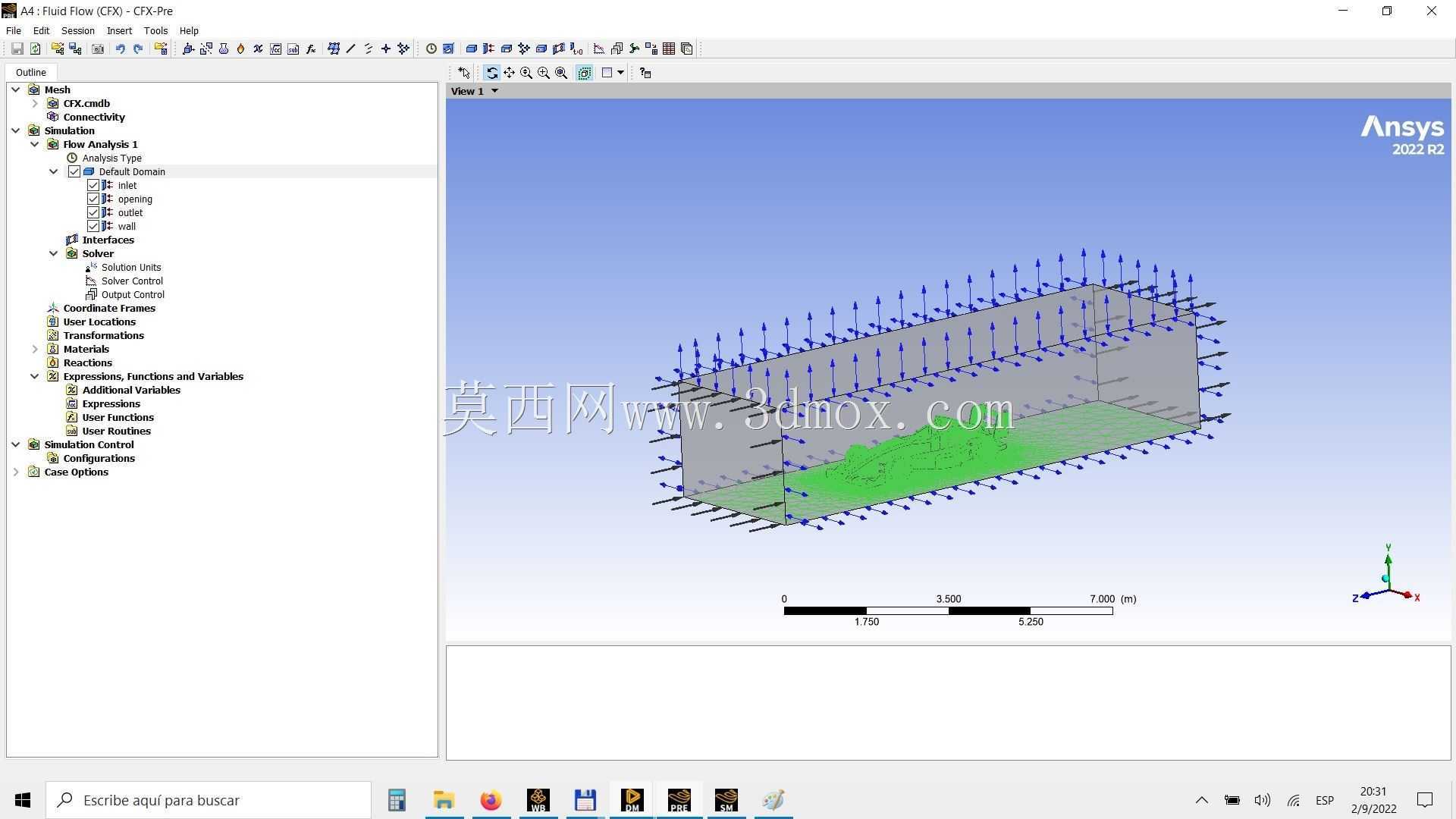Screen dimensions: 1456x819
Task: Open the Insert menu
Action: coord(119,30)
